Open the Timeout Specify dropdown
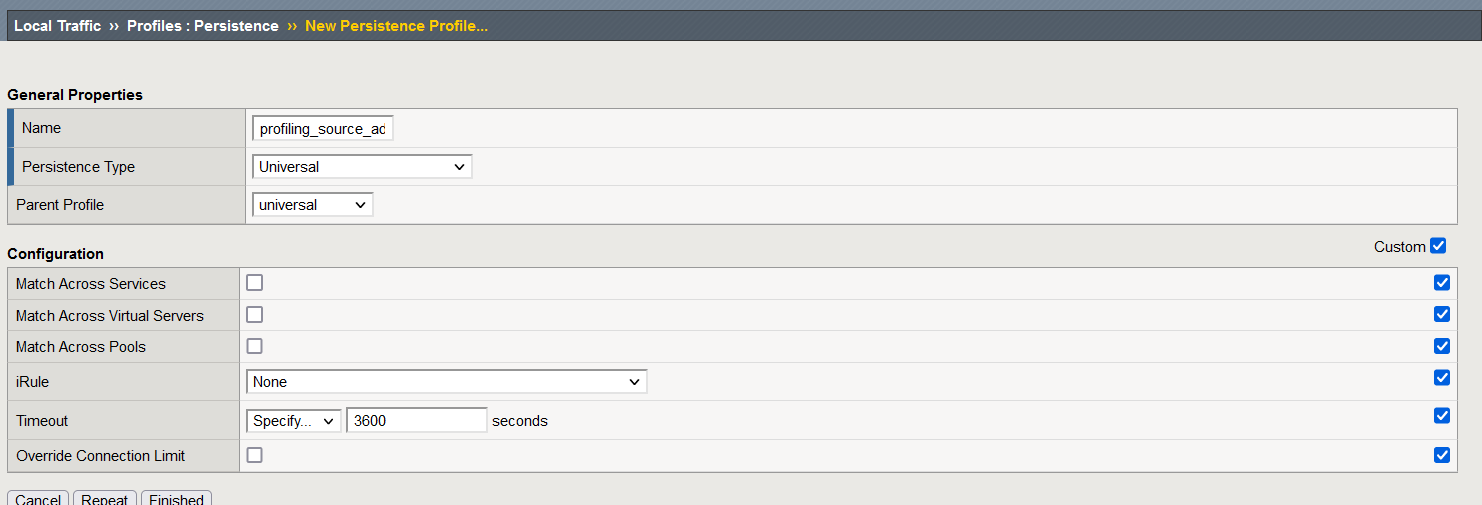 click(x=294, y=421)
